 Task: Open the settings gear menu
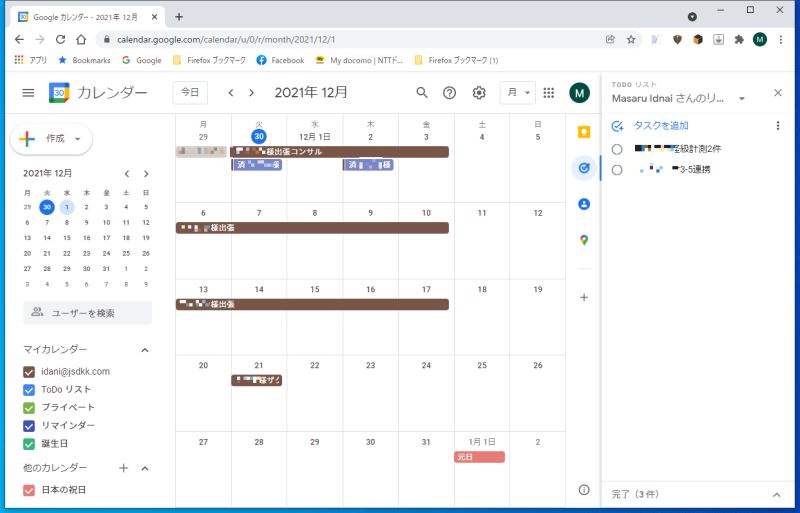coord(479,92)
